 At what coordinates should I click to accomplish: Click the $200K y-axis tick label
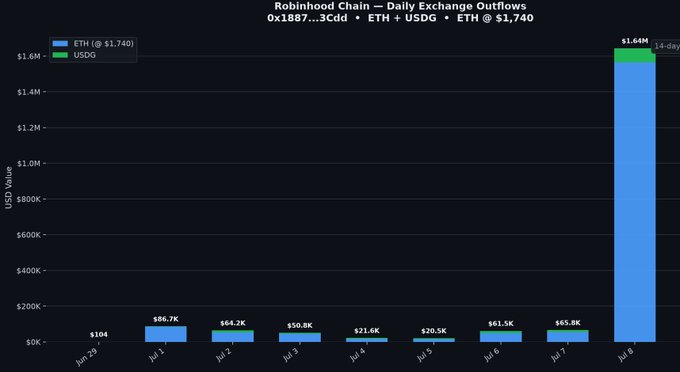coord(29,306)
